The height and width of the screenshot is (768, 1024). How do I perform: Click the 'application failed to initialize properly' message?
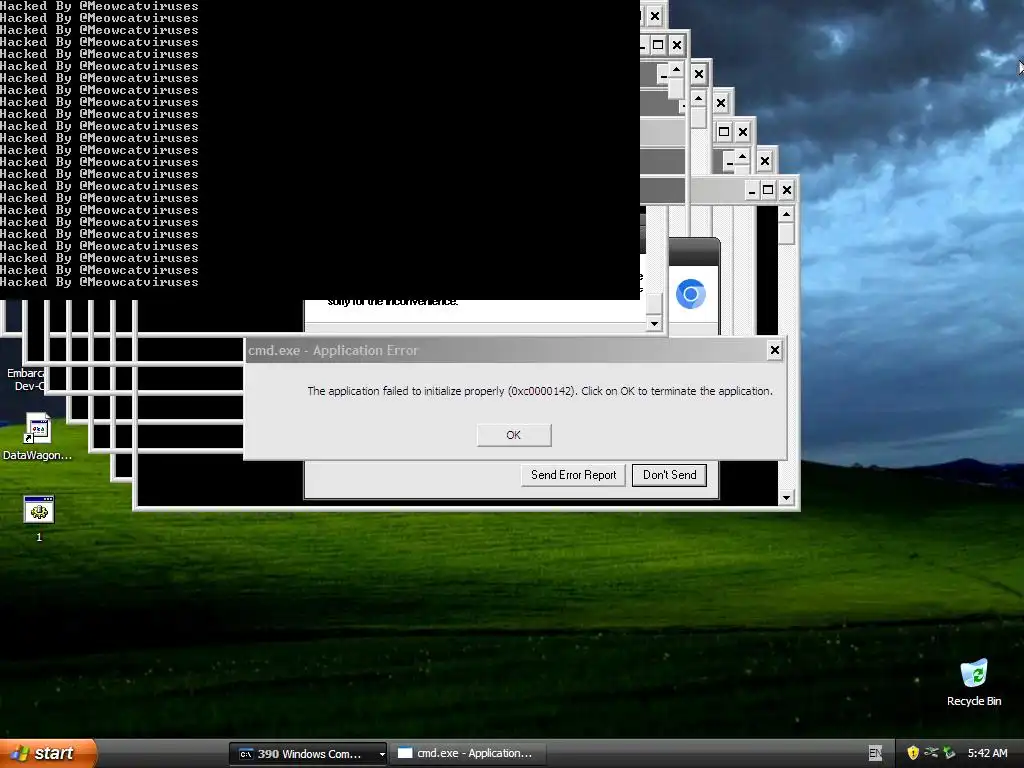click(540, 391)
